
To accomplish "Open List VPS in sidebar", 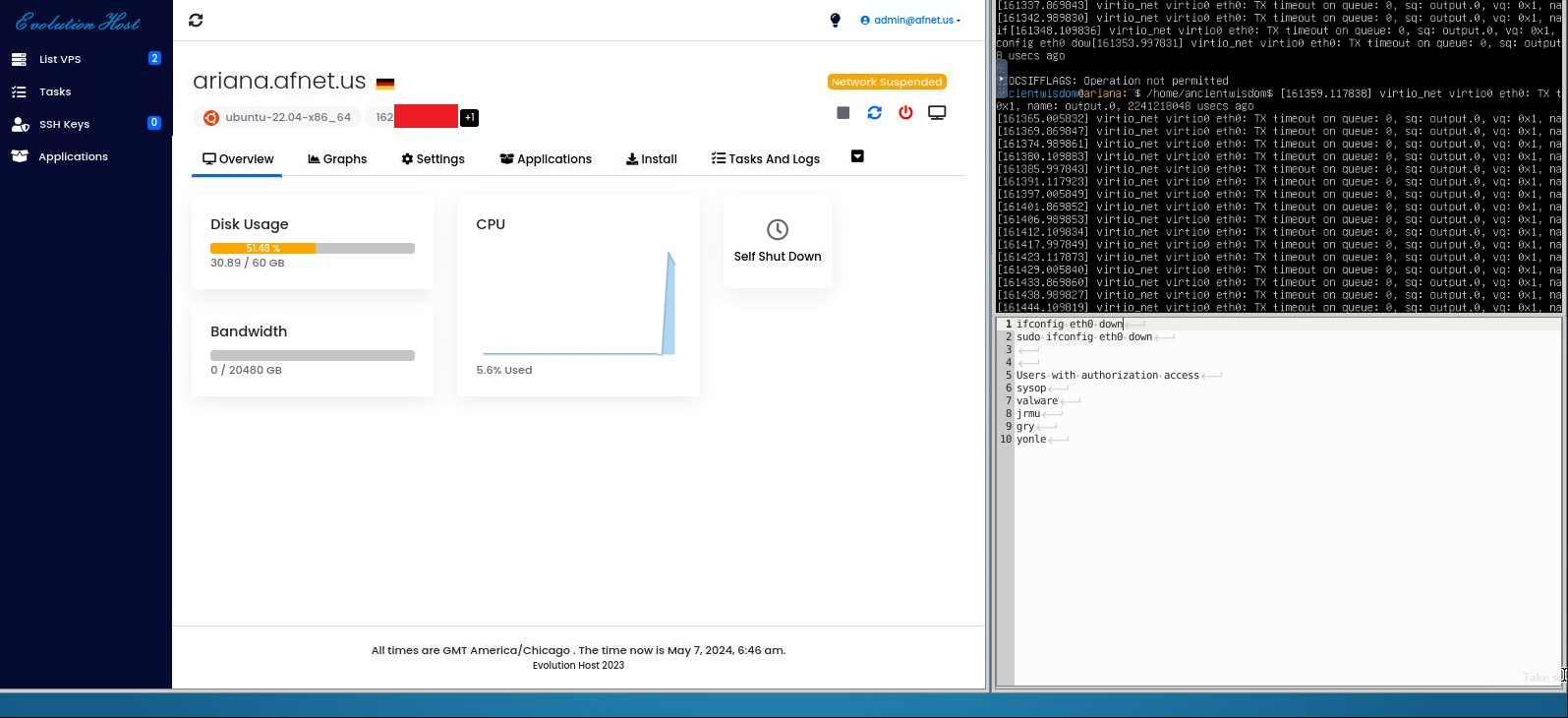I will point(59,59).
